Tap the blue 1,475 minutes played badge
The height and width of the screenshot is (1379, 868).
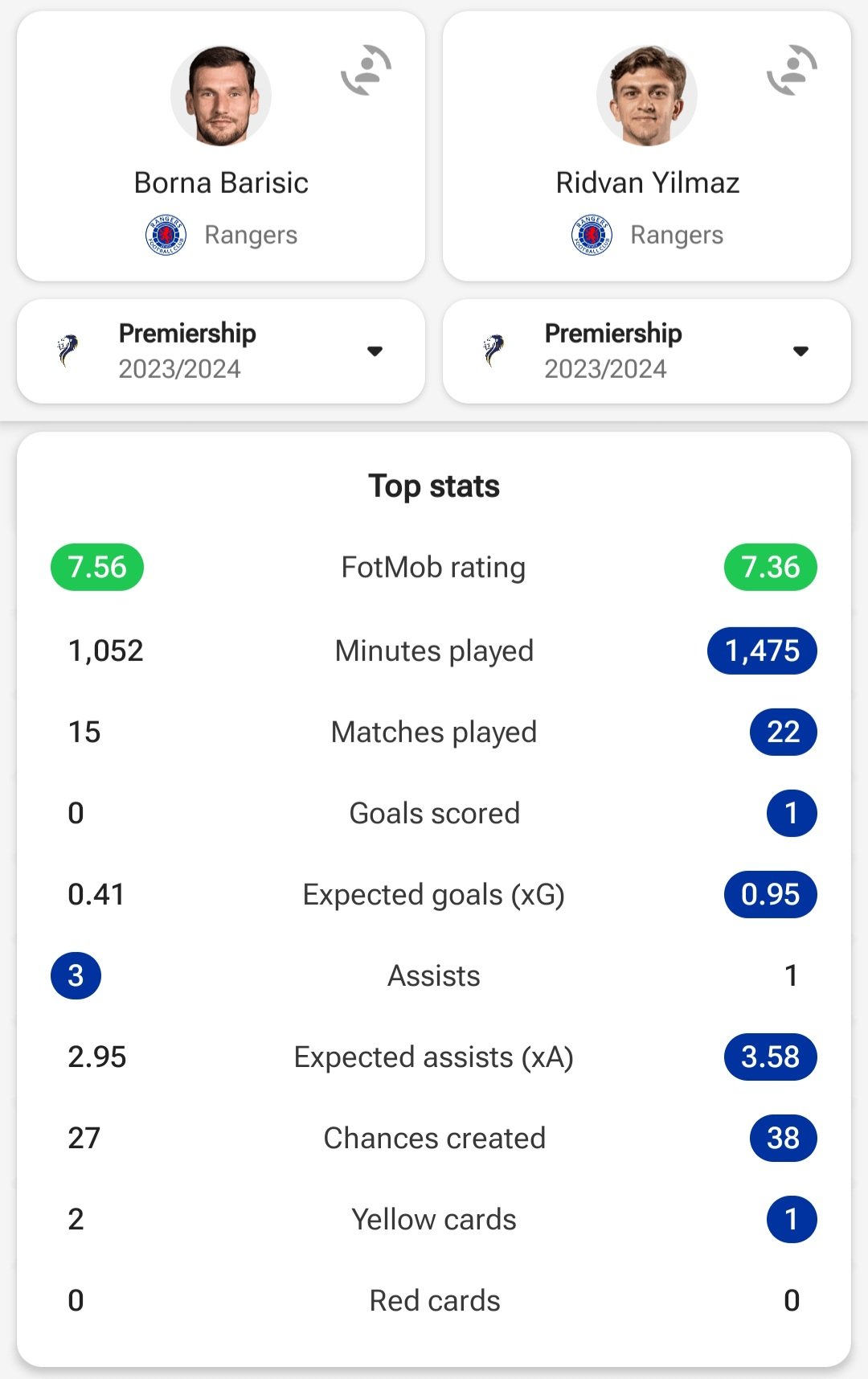[x=762, y=651]
